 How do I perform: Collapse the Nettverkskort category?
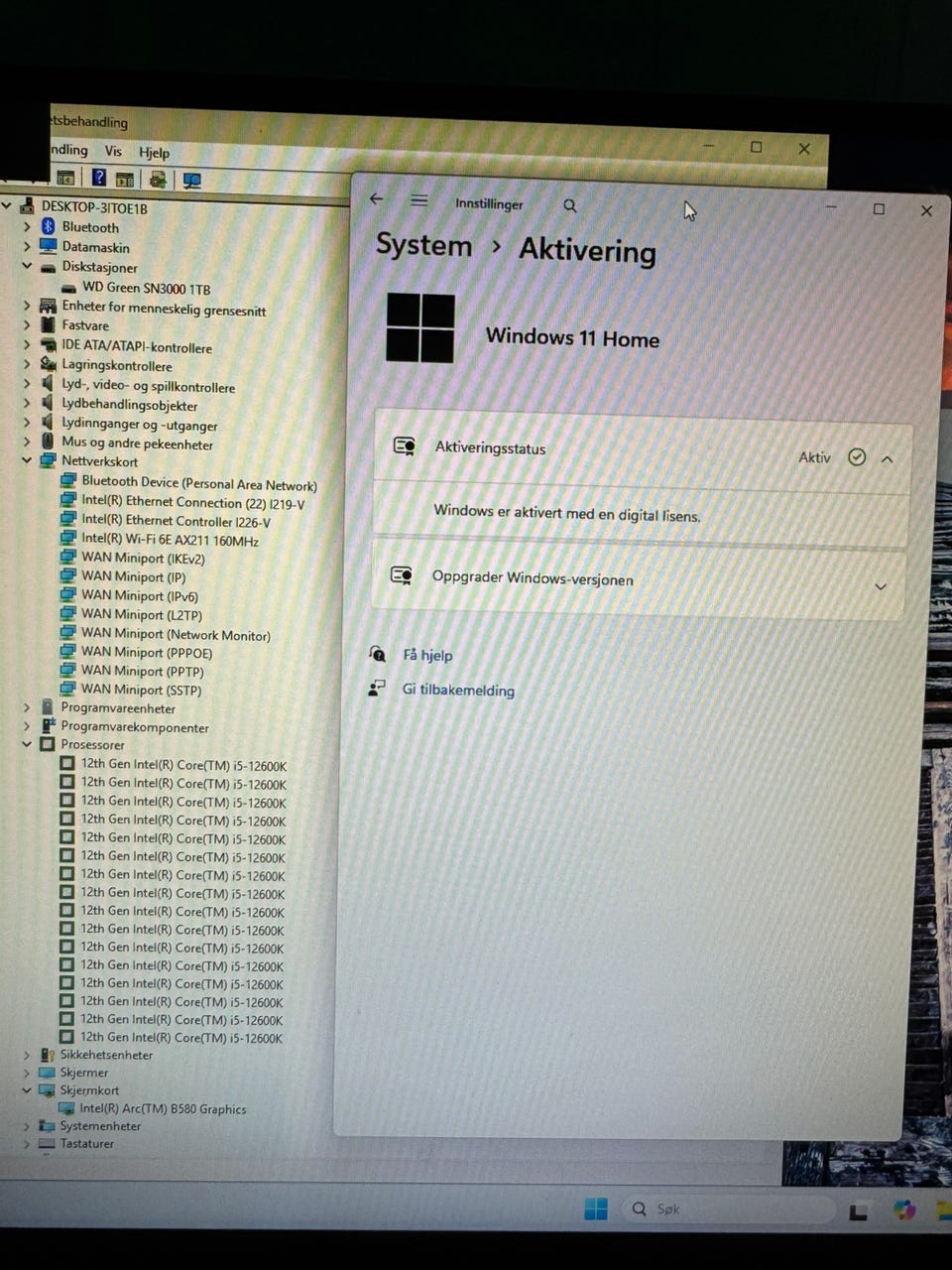(x=28, y=460)
